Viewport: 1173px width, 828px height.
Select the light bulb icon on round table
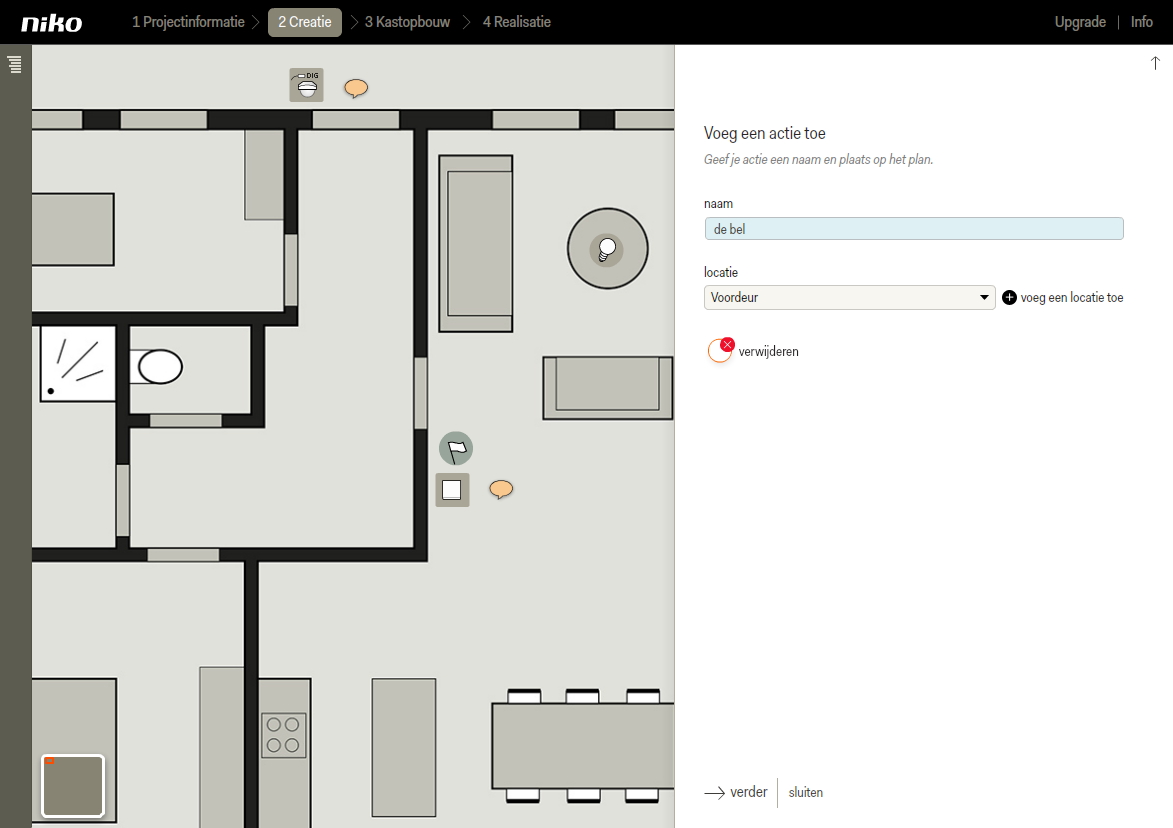(607, 249)
